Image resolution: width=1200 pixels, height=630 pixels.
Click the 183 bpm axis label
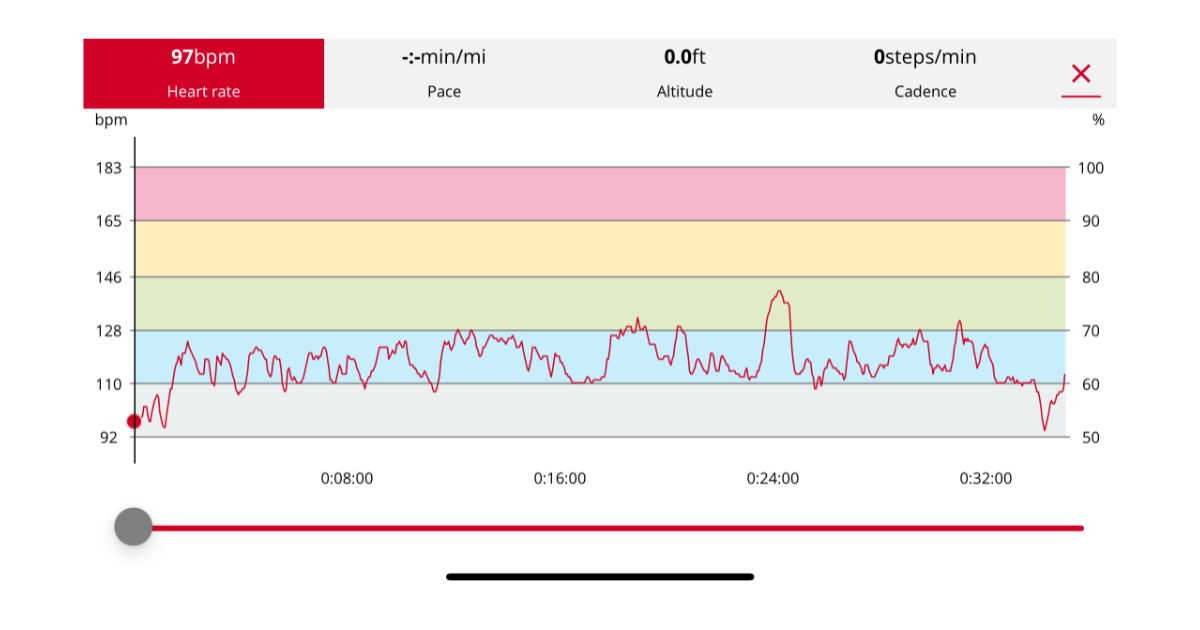[108, 168]
